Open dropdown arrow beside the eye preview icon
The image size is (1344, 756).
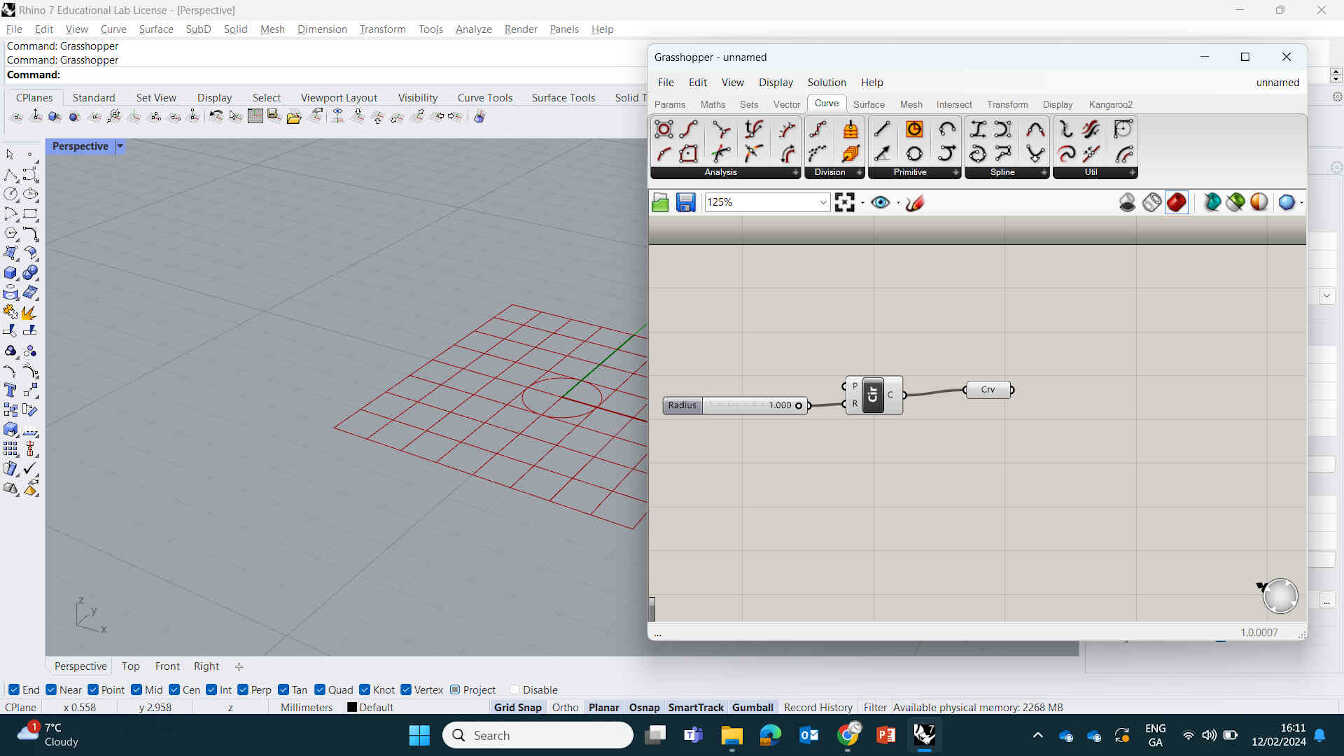897,203
